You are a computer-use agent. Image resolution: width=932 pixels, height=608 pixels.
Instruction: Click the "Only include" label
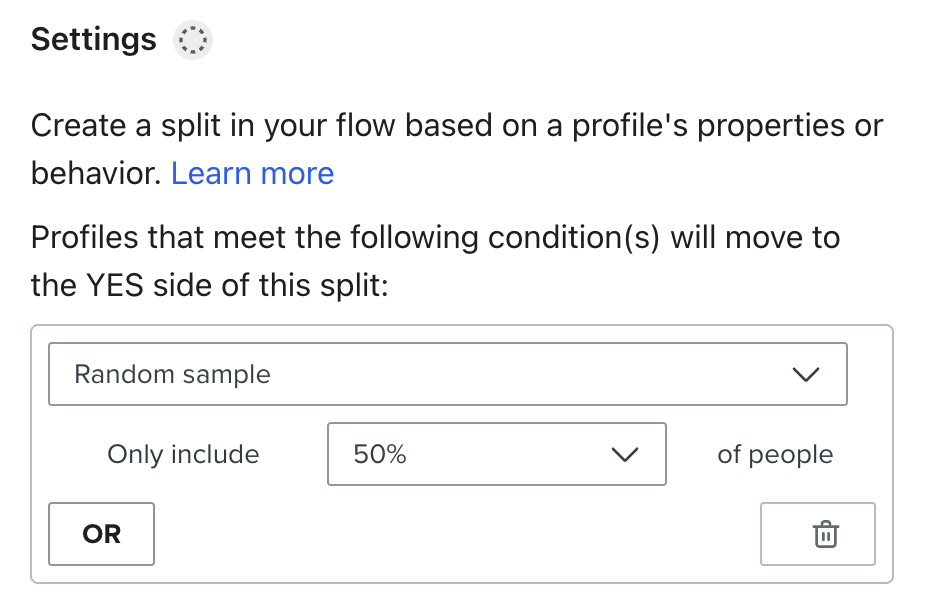tap(183, 455)
